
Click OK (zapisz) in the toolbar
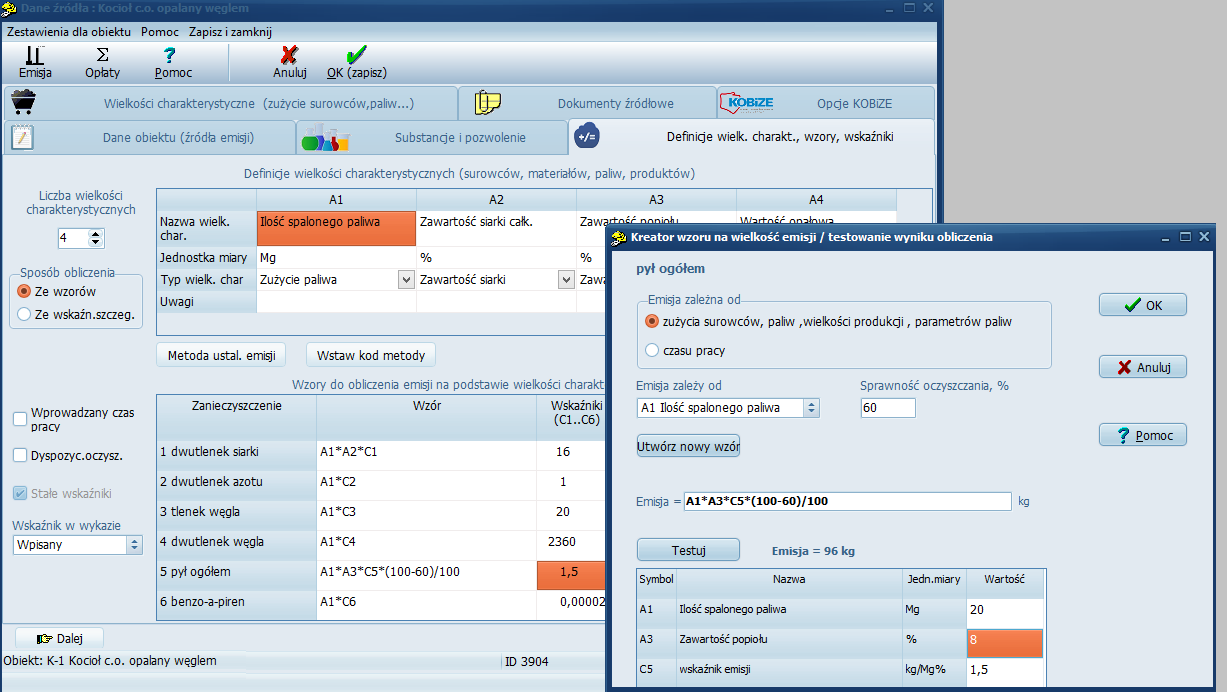point(356,62)
